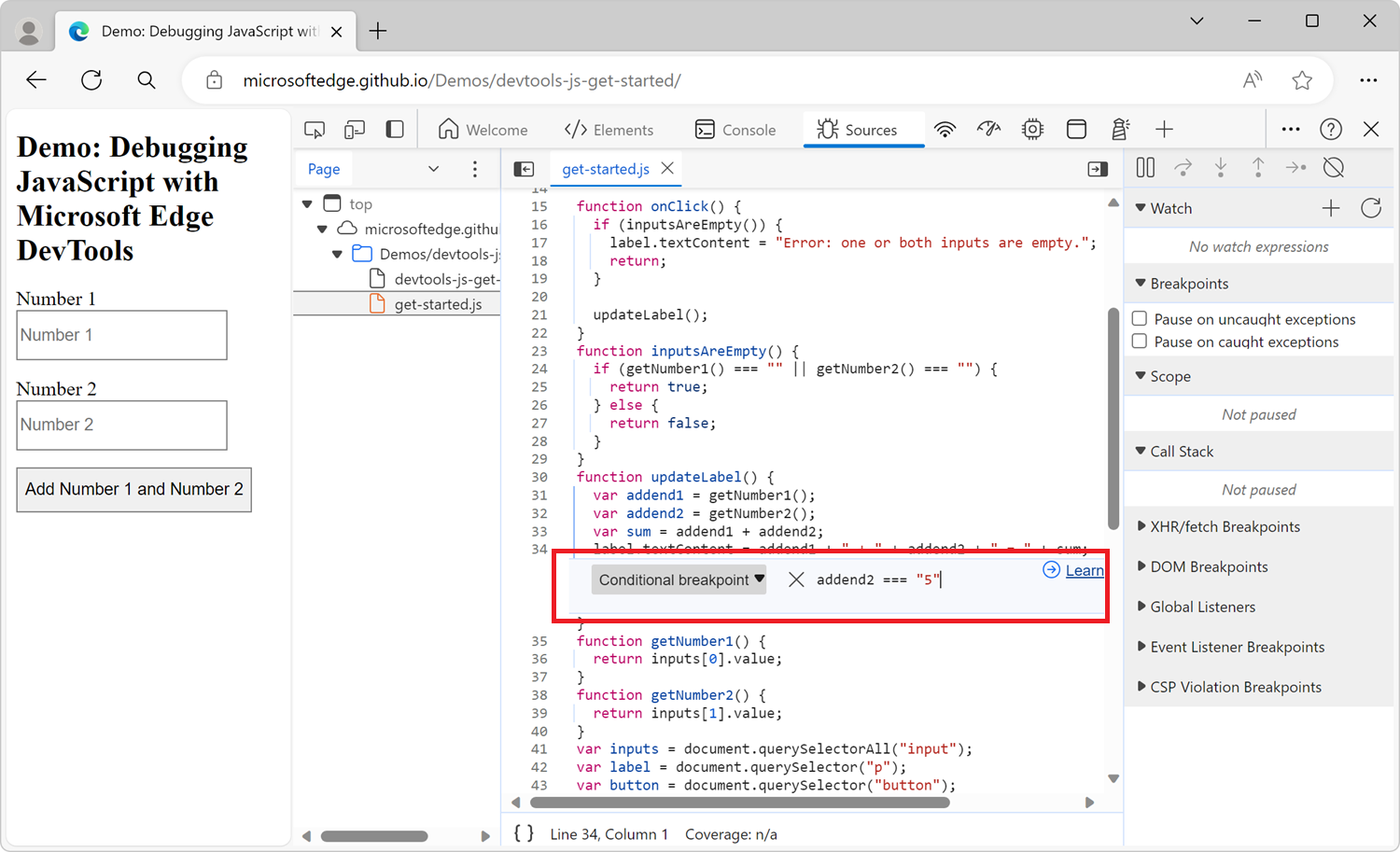Click the Pause script execution icon
Image resolution: width=1400 pixels, height=852 pixels.
[x=1145, y=167]
